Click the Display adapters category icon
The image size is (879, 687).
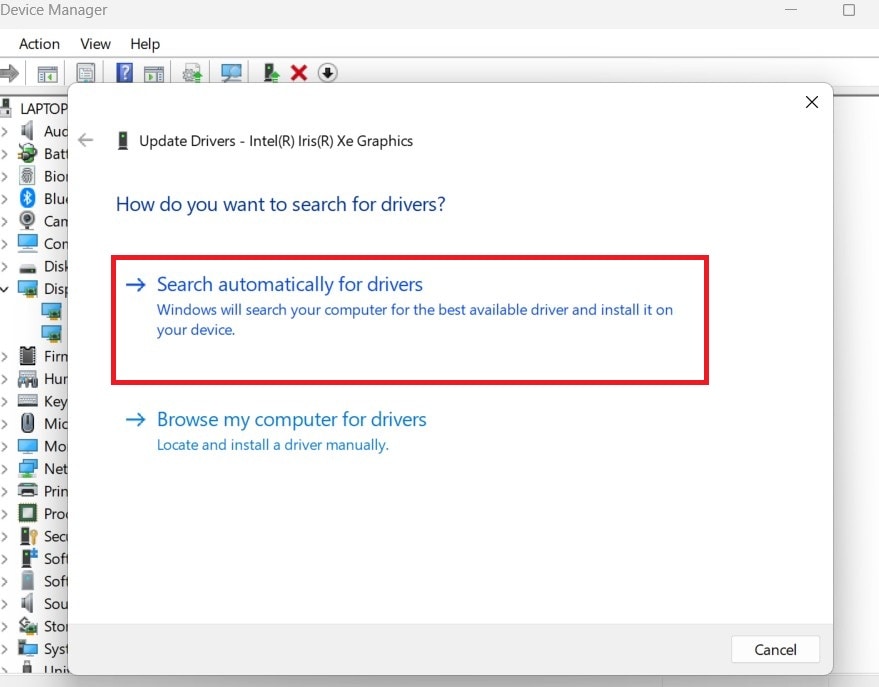click(27, 288)
